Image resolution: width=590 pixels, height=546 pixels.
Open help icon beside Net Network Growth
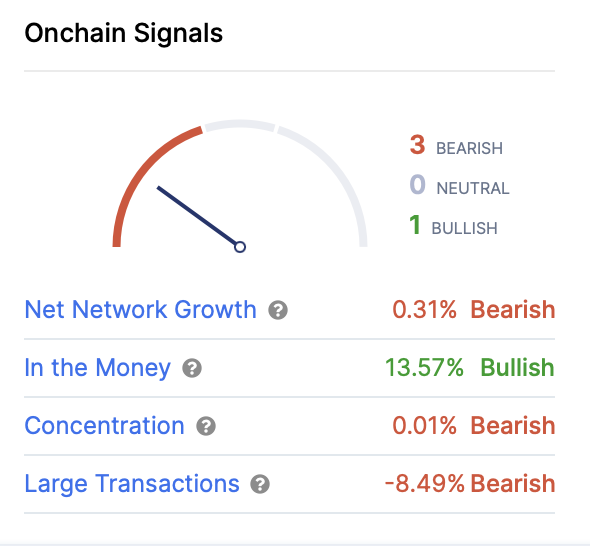pyautogui.click(x=278, y=310)
